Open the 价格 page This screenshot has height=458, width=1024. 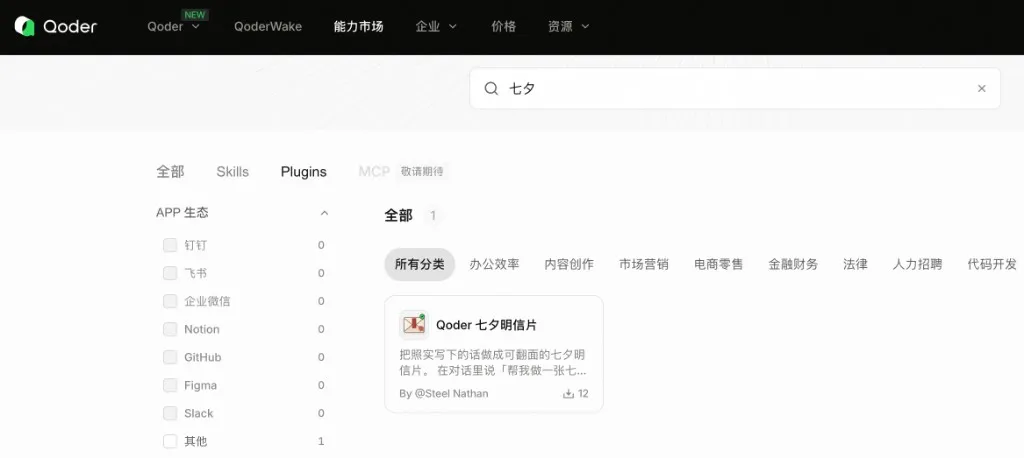[504, 27]
